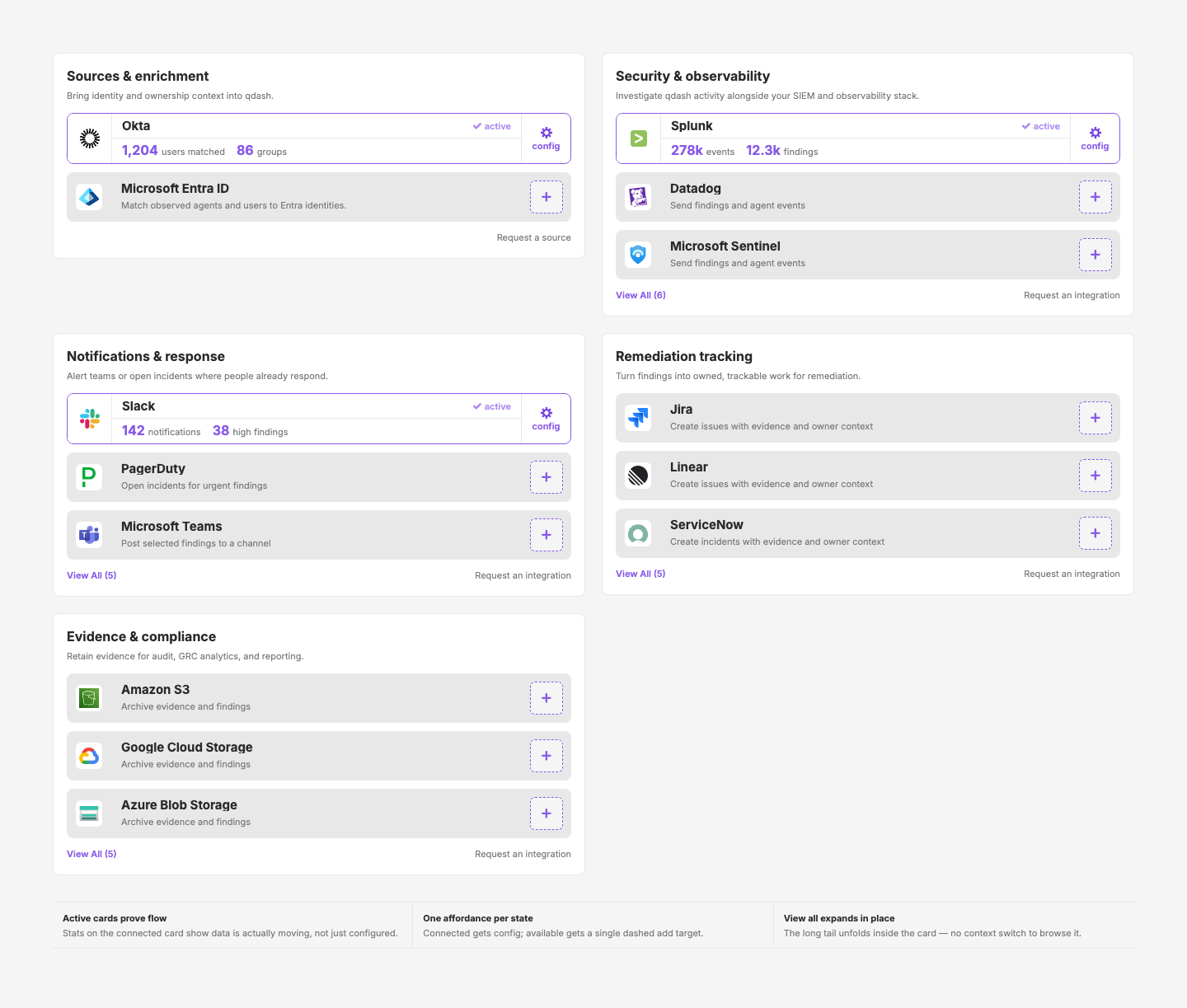Image resolution: width=1187 pixels, height=1008 pixels.
Task: Click the PagerDuty title text
Action: (153, 469)
